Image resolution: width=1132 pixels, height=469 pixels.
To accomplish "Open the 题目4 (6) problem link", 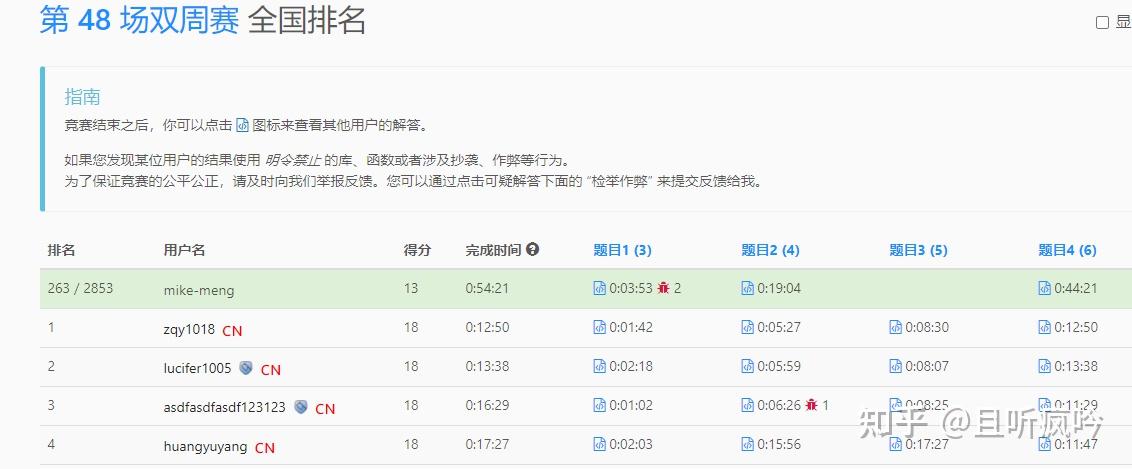I will click(1067, 250).
